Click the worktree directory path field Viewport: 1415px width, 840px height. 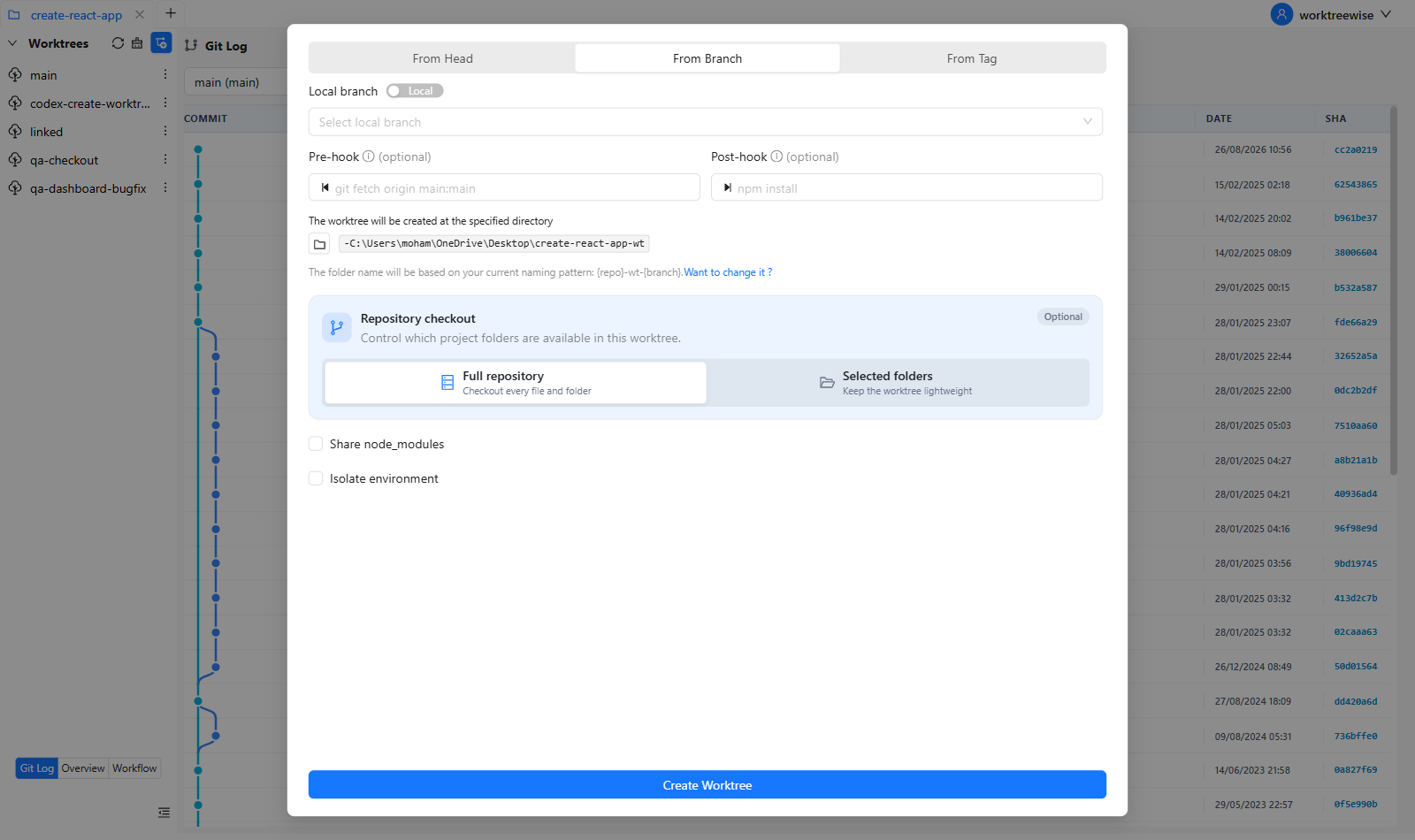pos(494,243)
